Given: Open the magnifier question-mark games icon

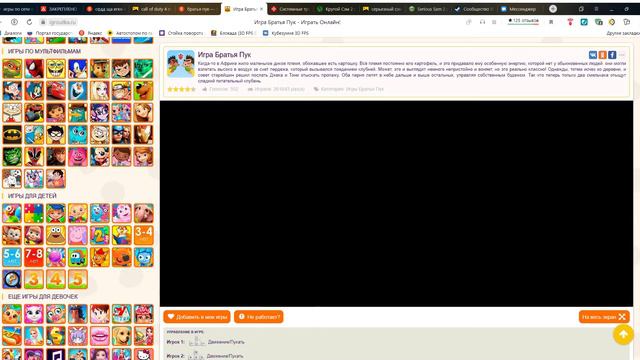Looking at the screenshot, I should click(x=12, y=279).
